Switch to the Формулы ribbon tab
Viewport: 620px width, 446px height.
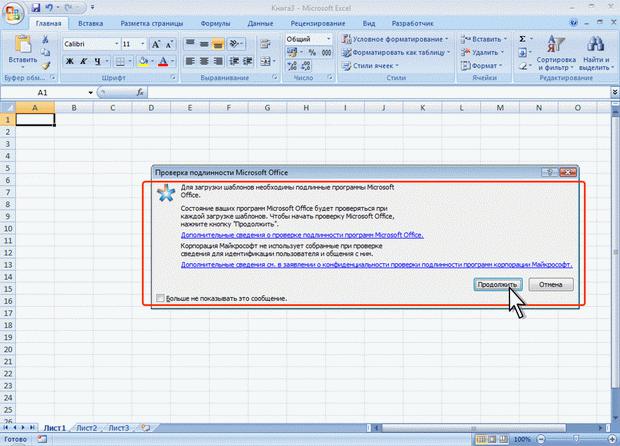click(x=215, y=23)
